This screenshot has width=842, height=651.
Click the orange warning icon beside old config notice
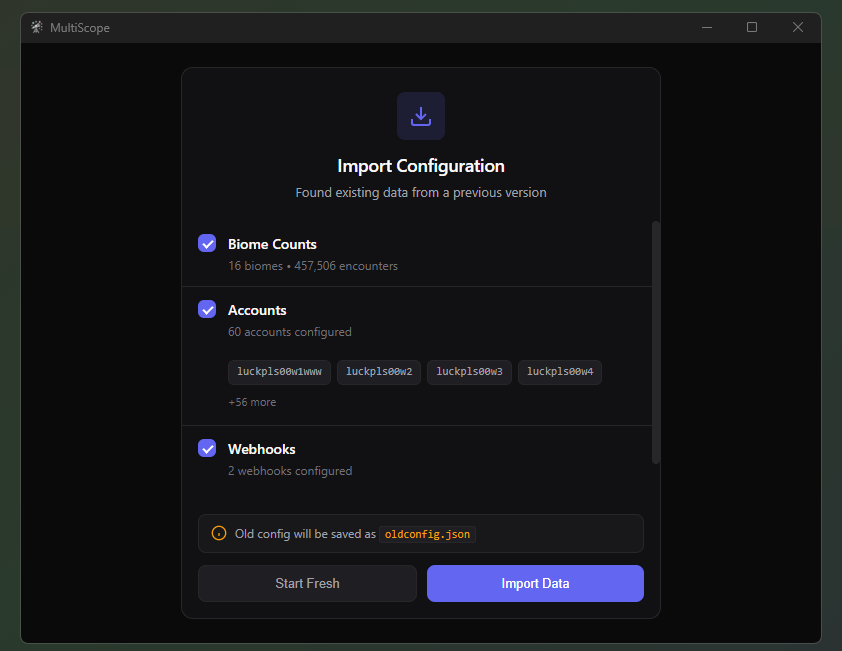pyautogui.click(x=218, y=533)
